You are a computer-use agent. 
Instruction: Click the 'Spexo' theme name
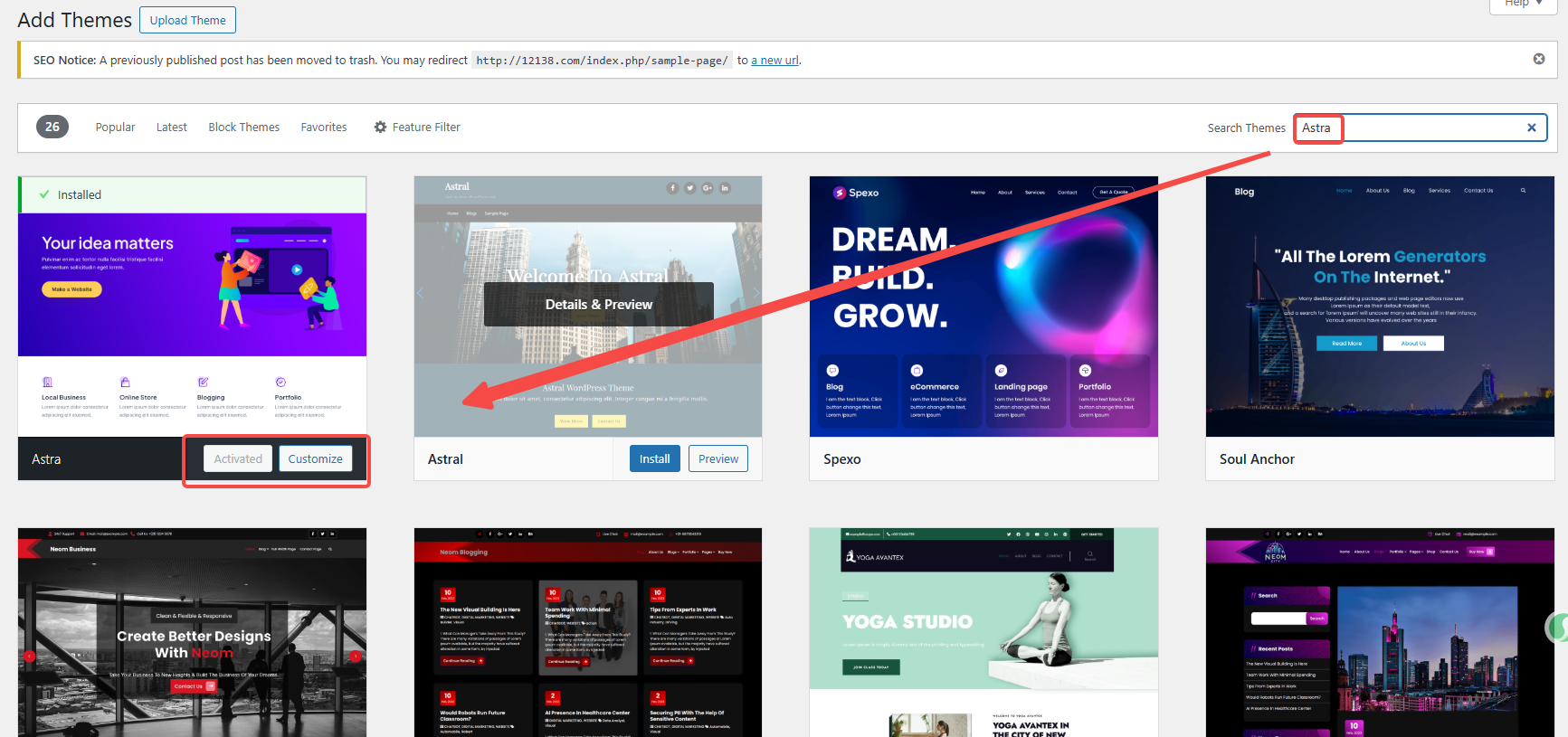click(x=842, y=459)
